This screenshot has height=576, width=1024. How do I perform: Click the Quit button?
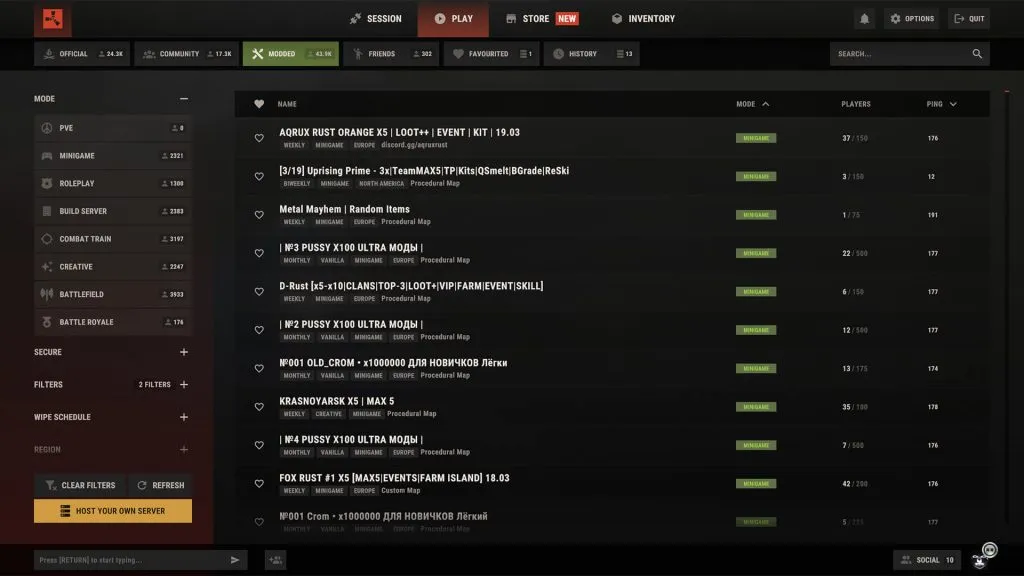[x=969, y=18]
